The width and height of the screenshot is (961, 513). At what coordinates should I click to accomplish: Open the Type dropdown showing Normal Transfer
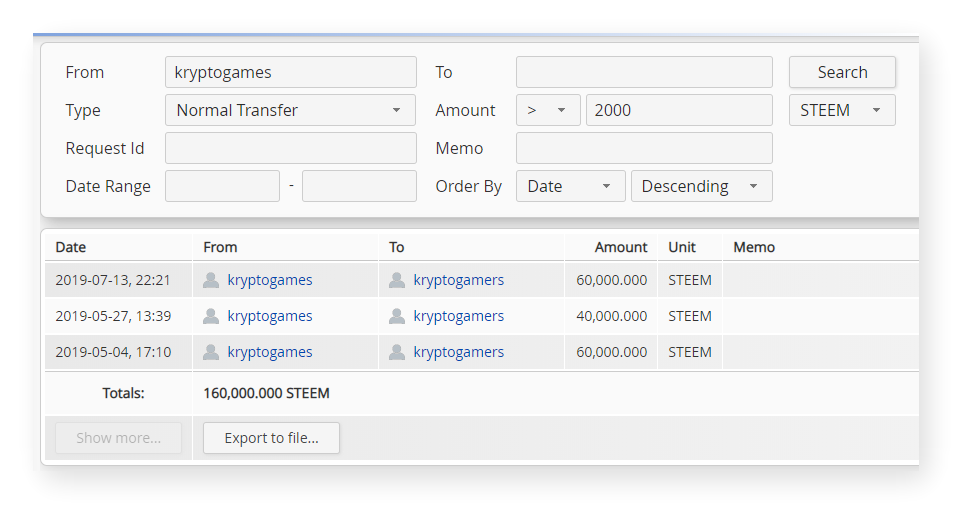tap(290, 110)
